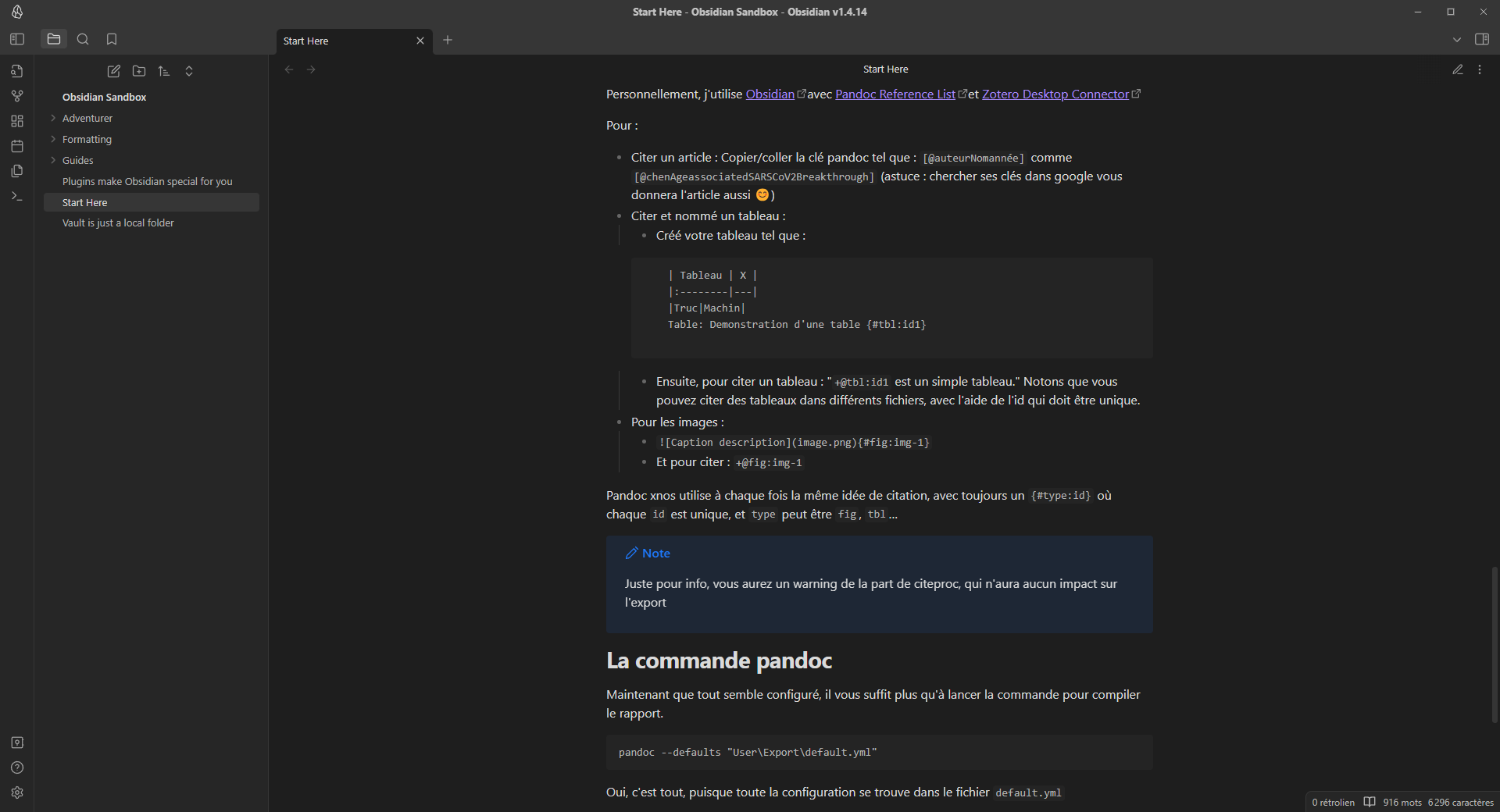The height and width of the screenshot is (812, 1500).
Task: Open the Zotero Desktop Connector link
Action: [x=1056, y=94]
